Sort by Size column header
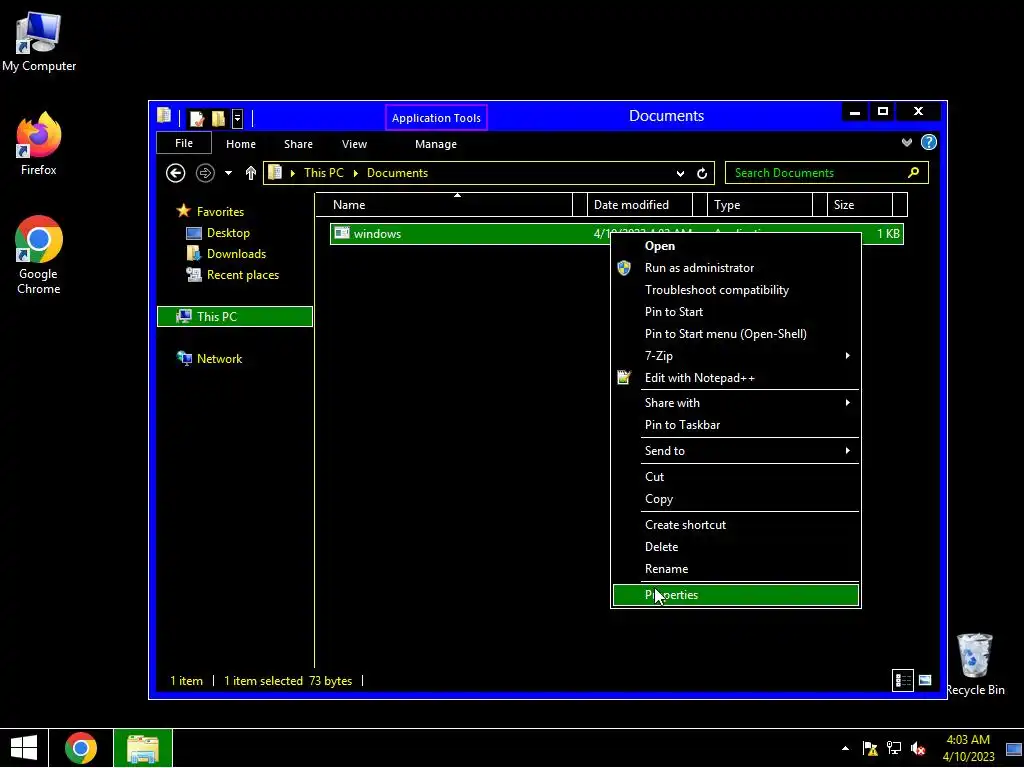Screen dimensions: 1024x768 tap(860, 204)
